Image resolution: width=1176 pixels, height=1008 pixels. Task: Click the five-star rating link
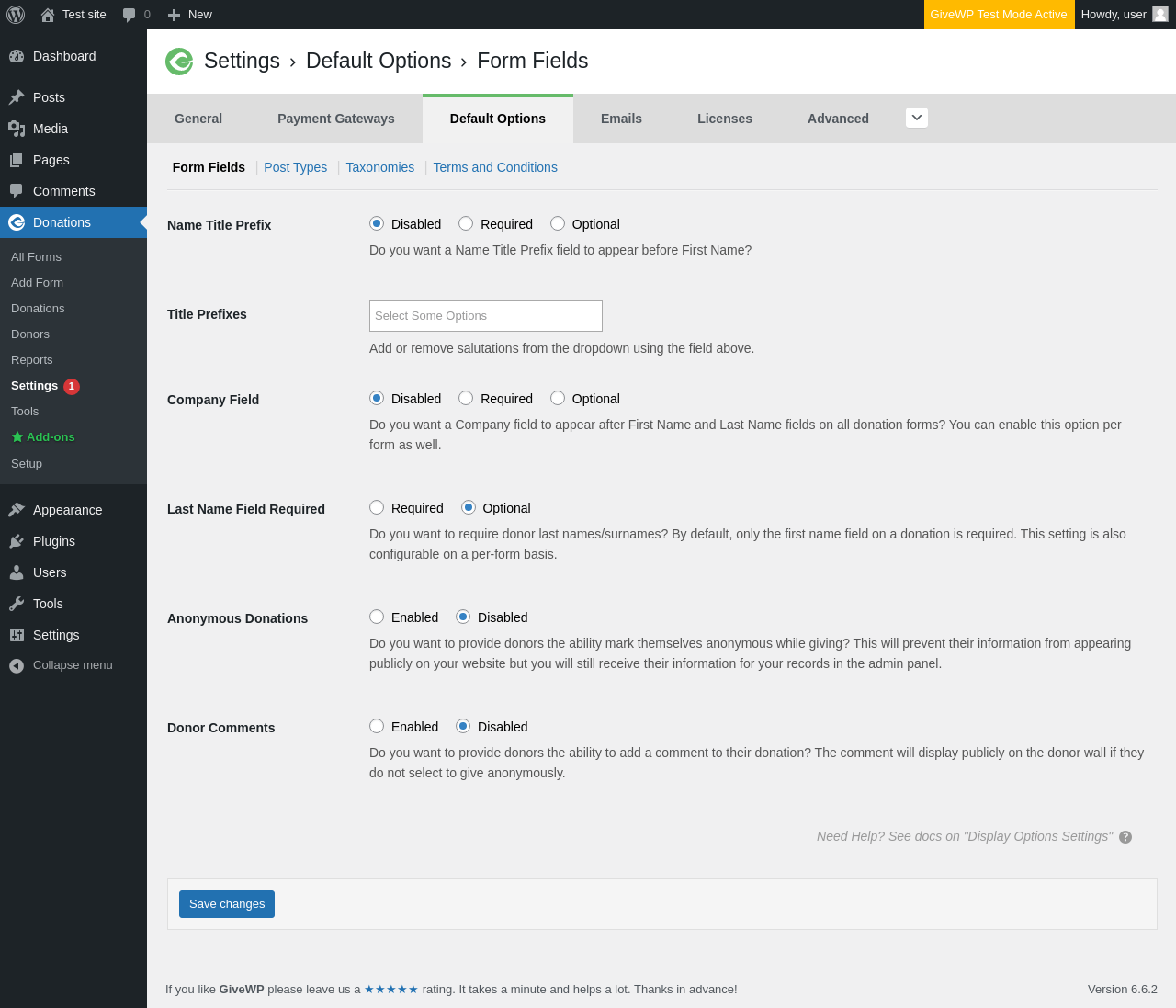point(391,990)
